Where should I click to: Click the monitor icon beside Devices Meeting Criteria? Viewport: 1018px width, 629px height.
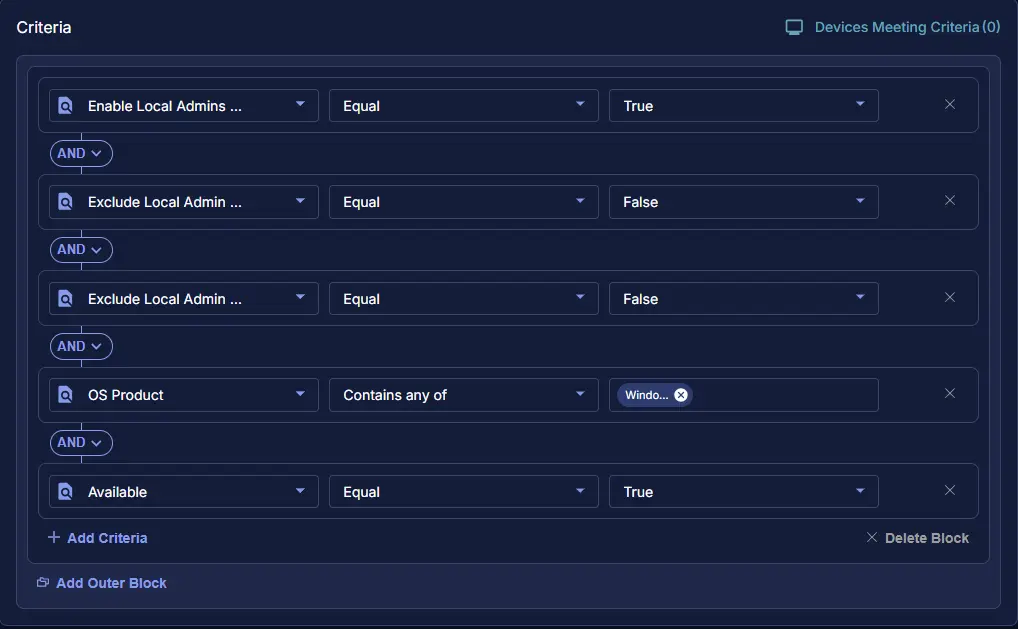coord(794,27)
